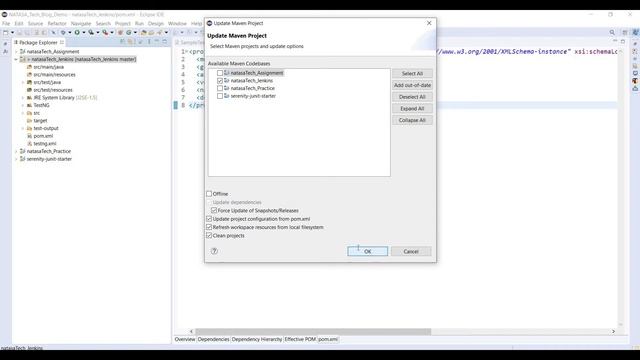Expand the test-output folder node
The image size is (640, 360).
click(23, 129)
